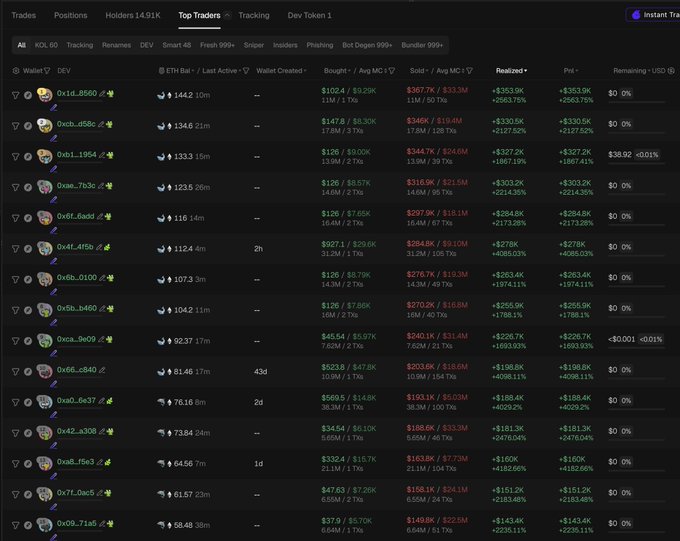Viewport: 680px width, 541px height.
Task: Click the filter funnel on the 0x1d..8560 row
Action: pos(16,95)
